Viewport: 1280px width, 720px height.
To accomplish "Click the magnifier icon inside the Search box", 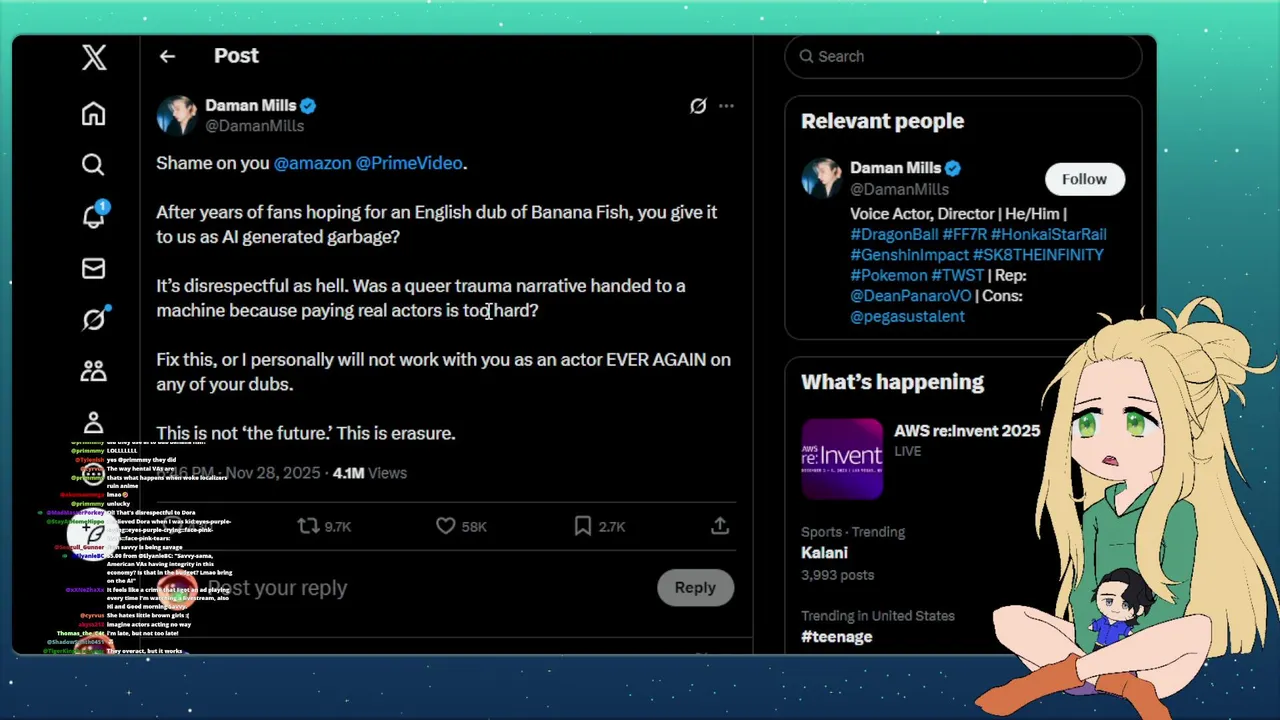I will [x=805, y=57].
